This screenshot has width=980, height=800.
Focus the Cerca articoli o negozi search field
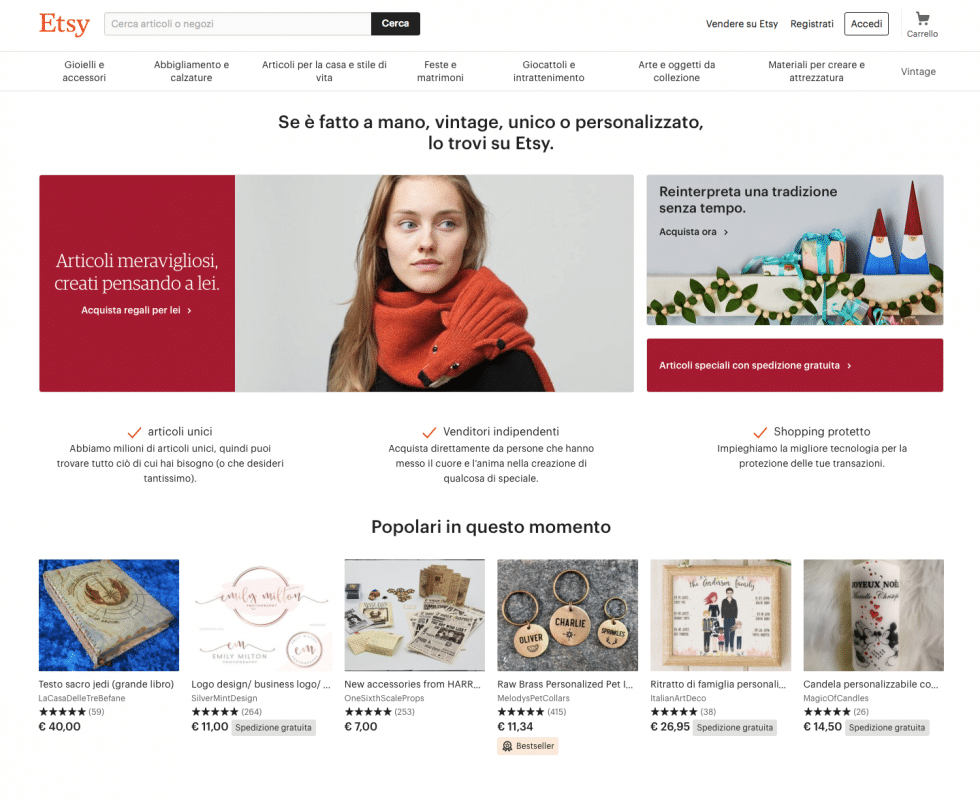[x=238, y=24]
